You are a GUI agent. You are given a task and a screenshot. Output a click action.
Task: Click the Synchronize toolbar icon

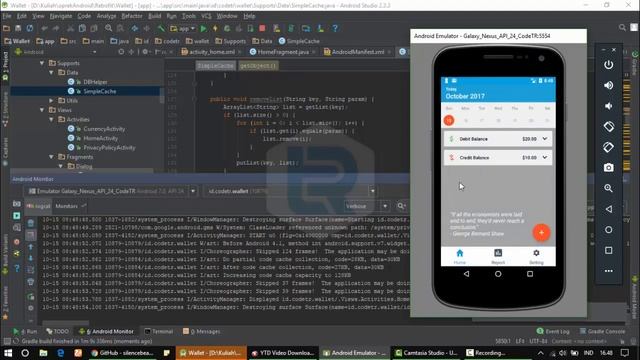pos(30,29)
